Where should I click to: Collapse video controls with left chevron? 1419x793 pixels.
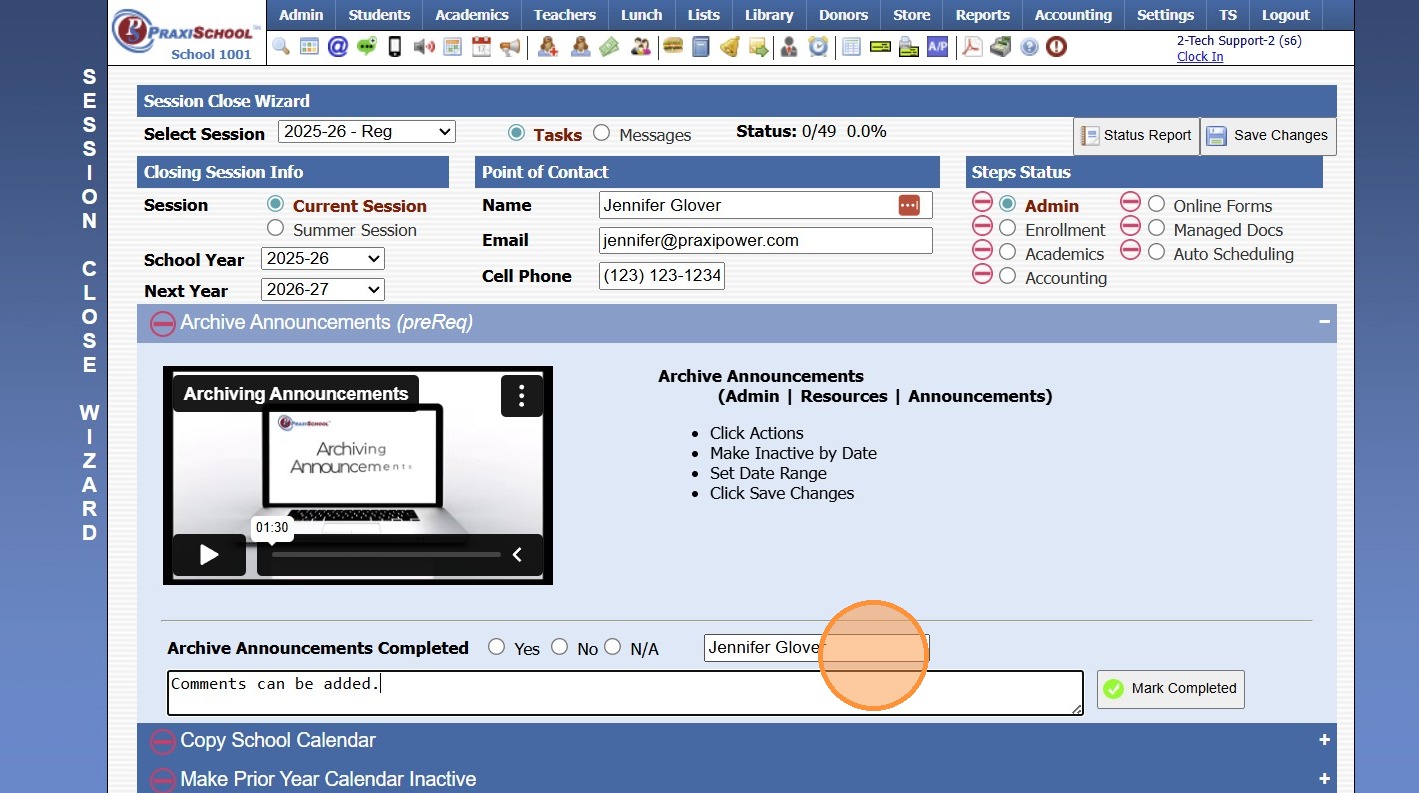[517, 555]
